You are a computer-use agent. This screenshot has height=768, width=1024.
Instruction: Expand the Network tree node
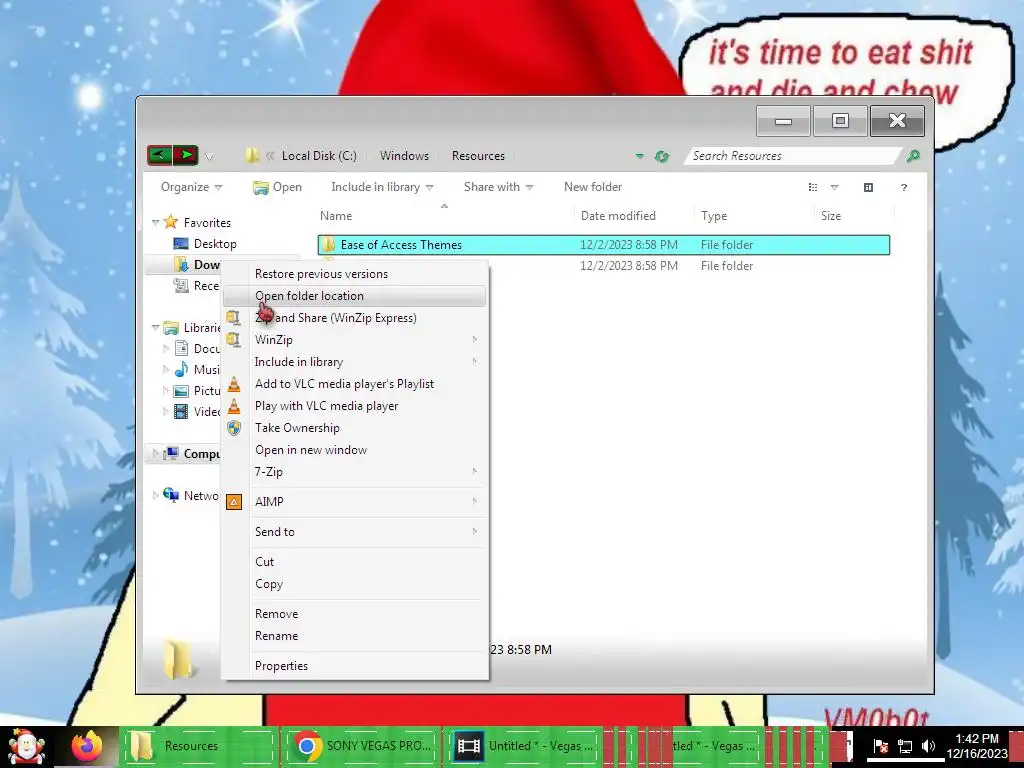pyautogui.click(x=155, y=495)
